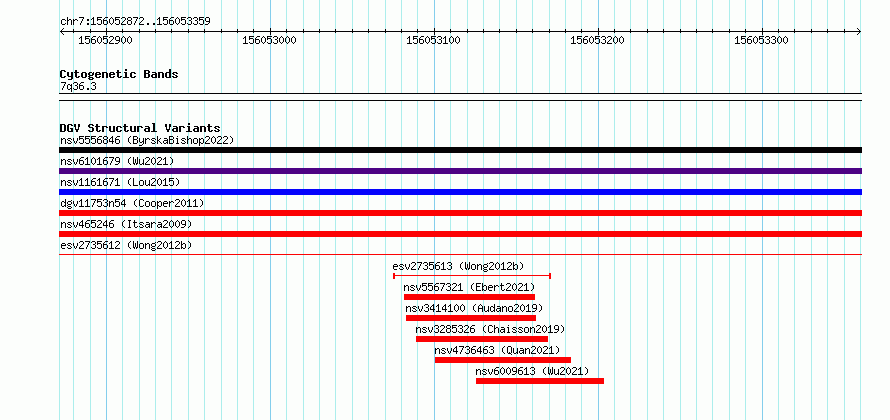
Task: Click the red nsv4736463 variant bar
Action: pos(503,360)
